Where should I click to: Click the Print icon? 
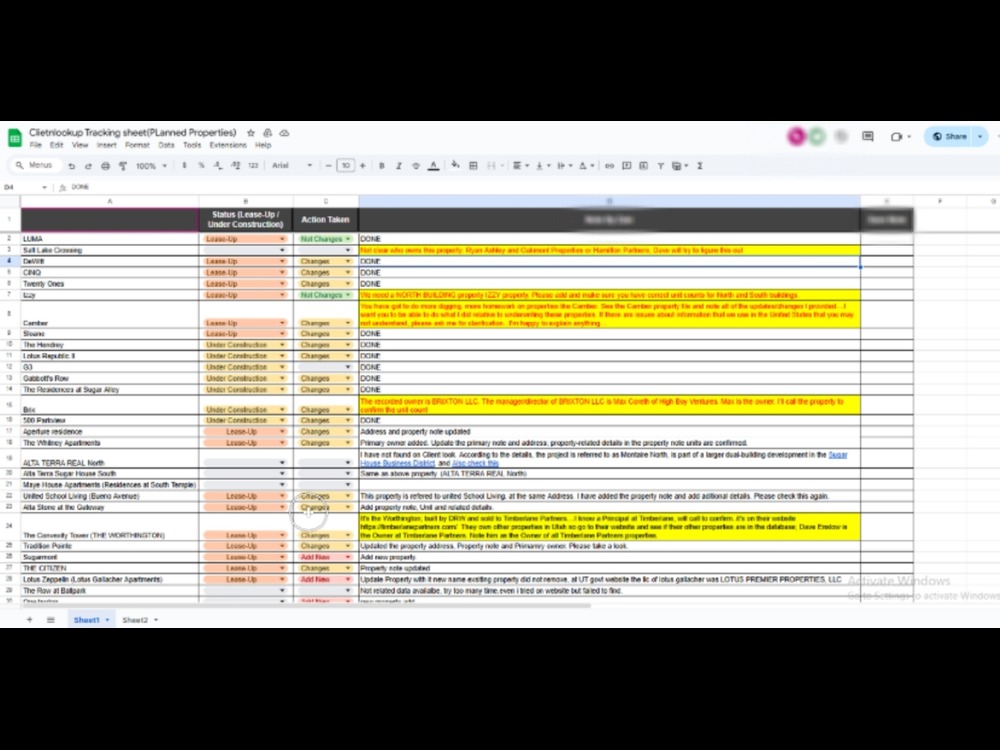tap(105, 166)
